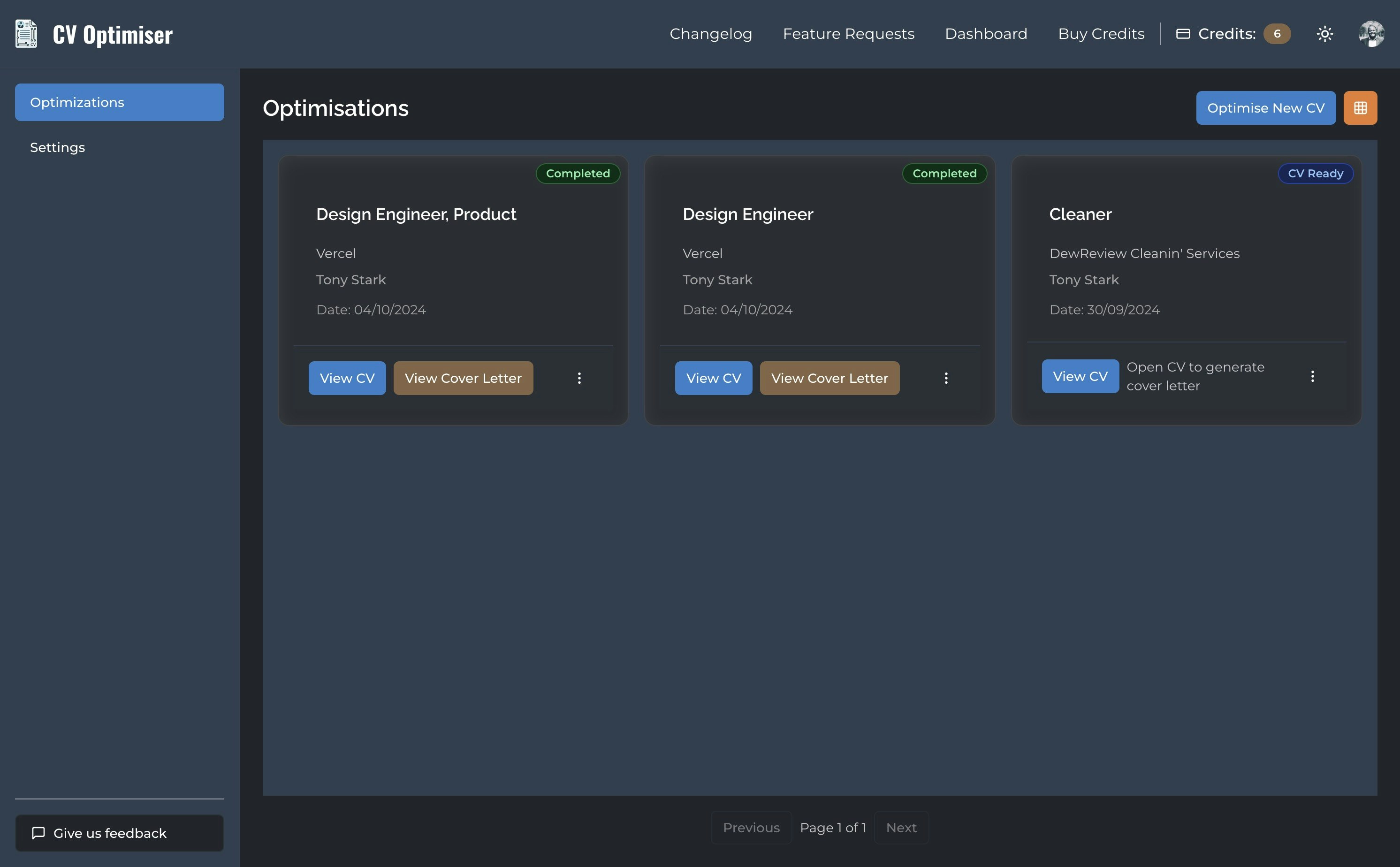Screen dimensions: 1400x867
Task: Open Dashboard from the top navigation
Action: tap(986, 34)
